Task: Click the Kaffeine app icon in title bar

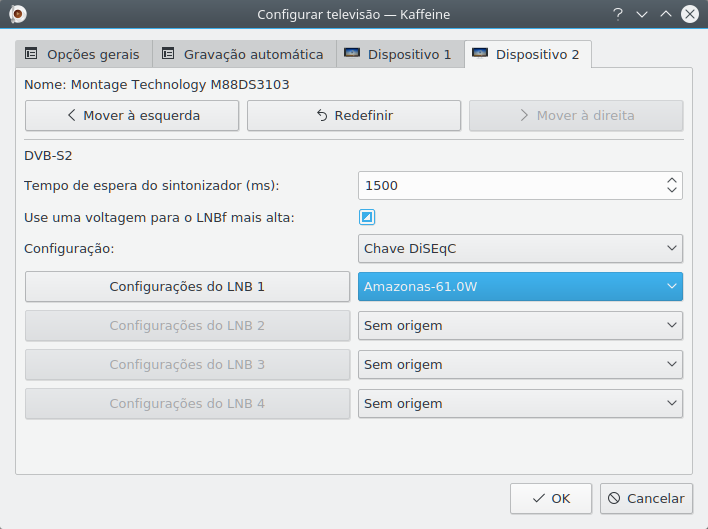Action: tap(18, 14)
